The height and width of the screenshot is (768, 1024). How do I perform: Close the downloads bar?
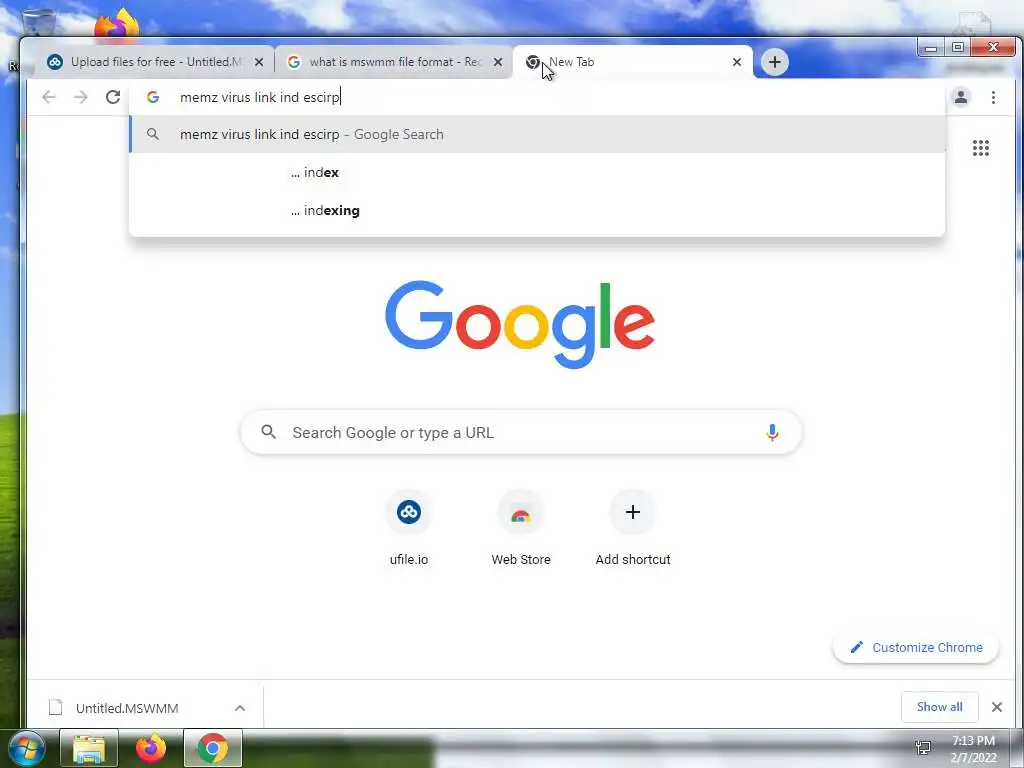click(x=997, y=707)
